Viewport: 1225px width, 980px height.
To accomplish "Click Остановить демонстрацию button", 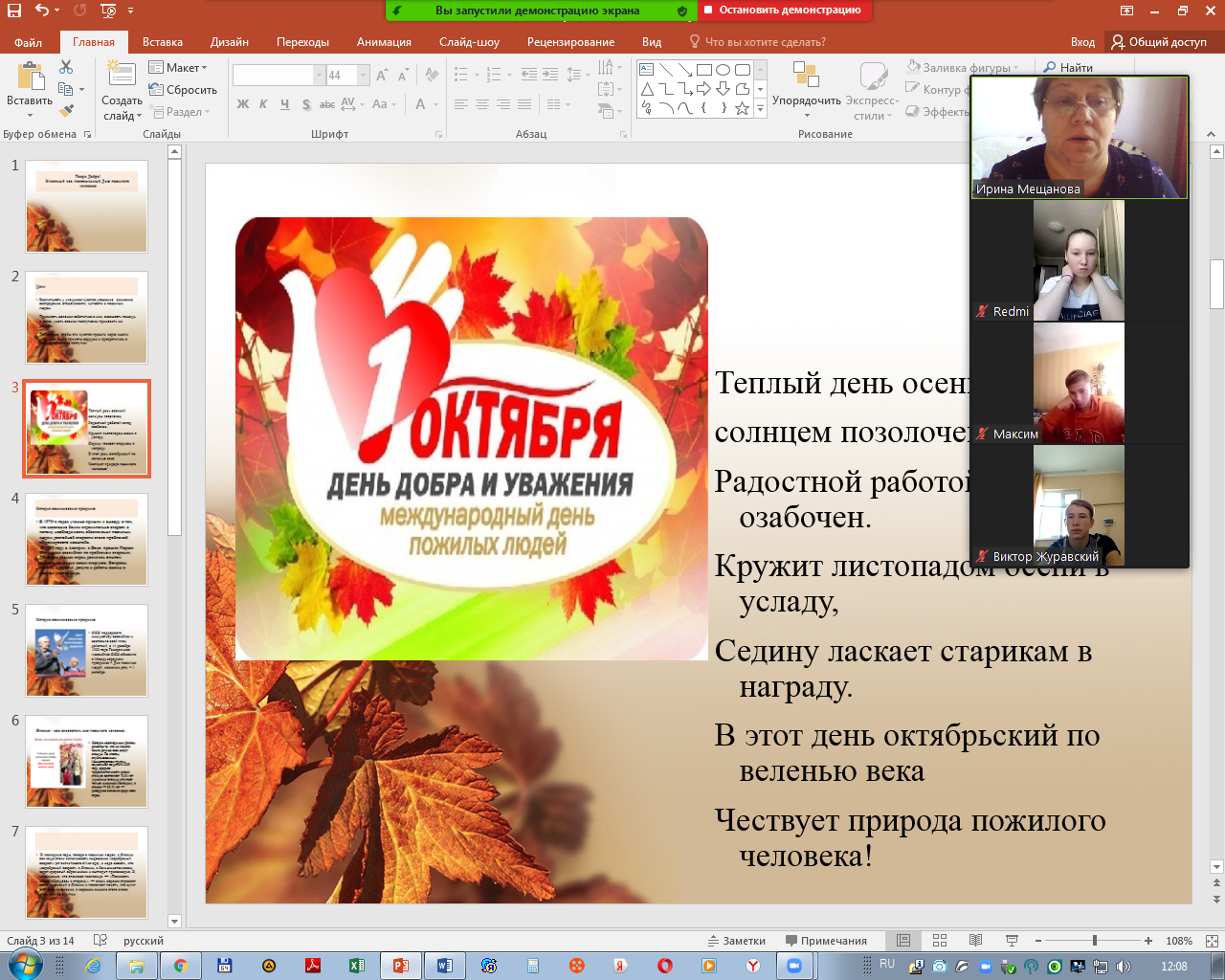I will (784, 11).
